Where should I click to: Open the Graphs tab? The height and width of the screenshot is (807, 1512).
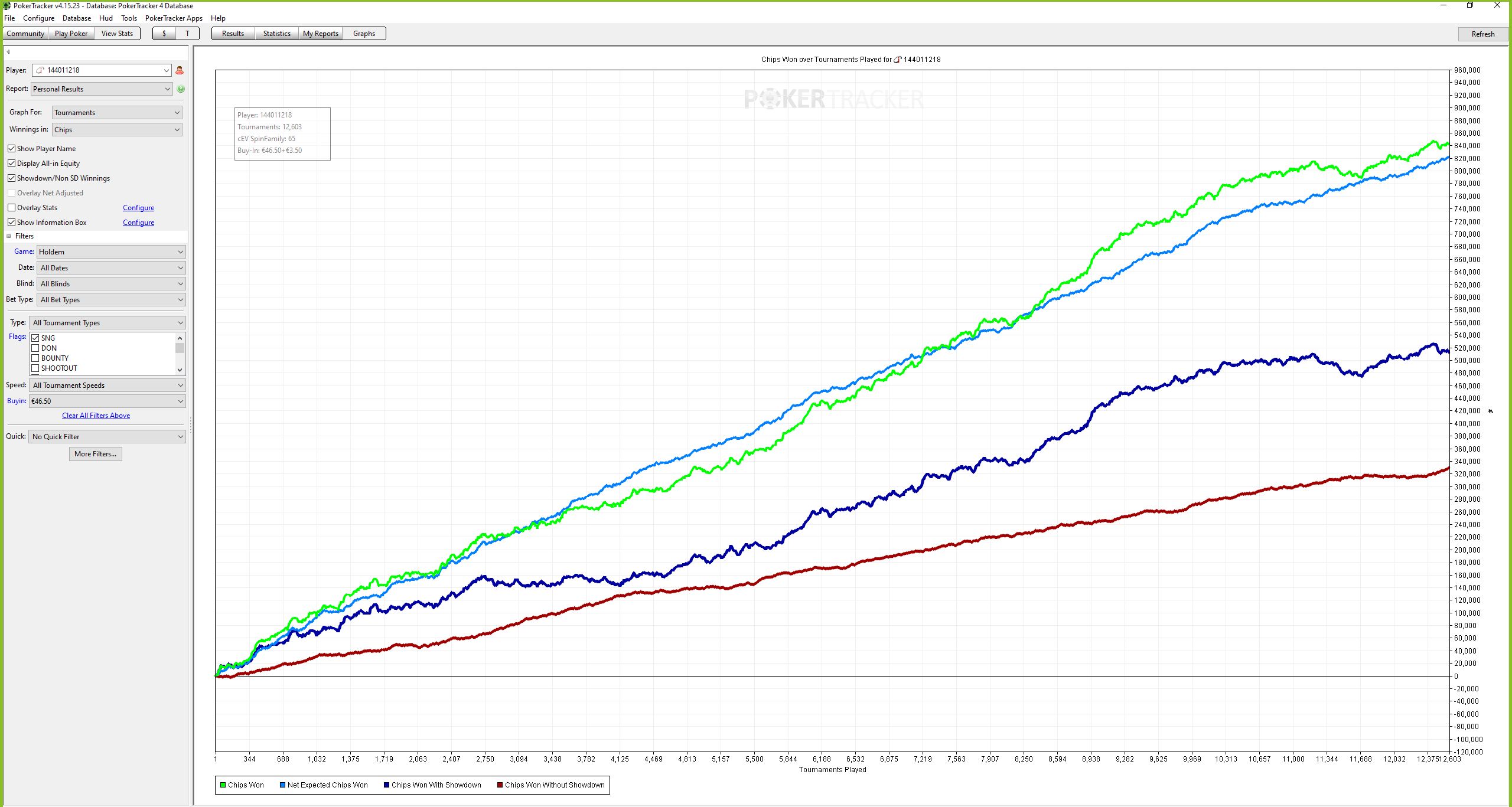364,34
